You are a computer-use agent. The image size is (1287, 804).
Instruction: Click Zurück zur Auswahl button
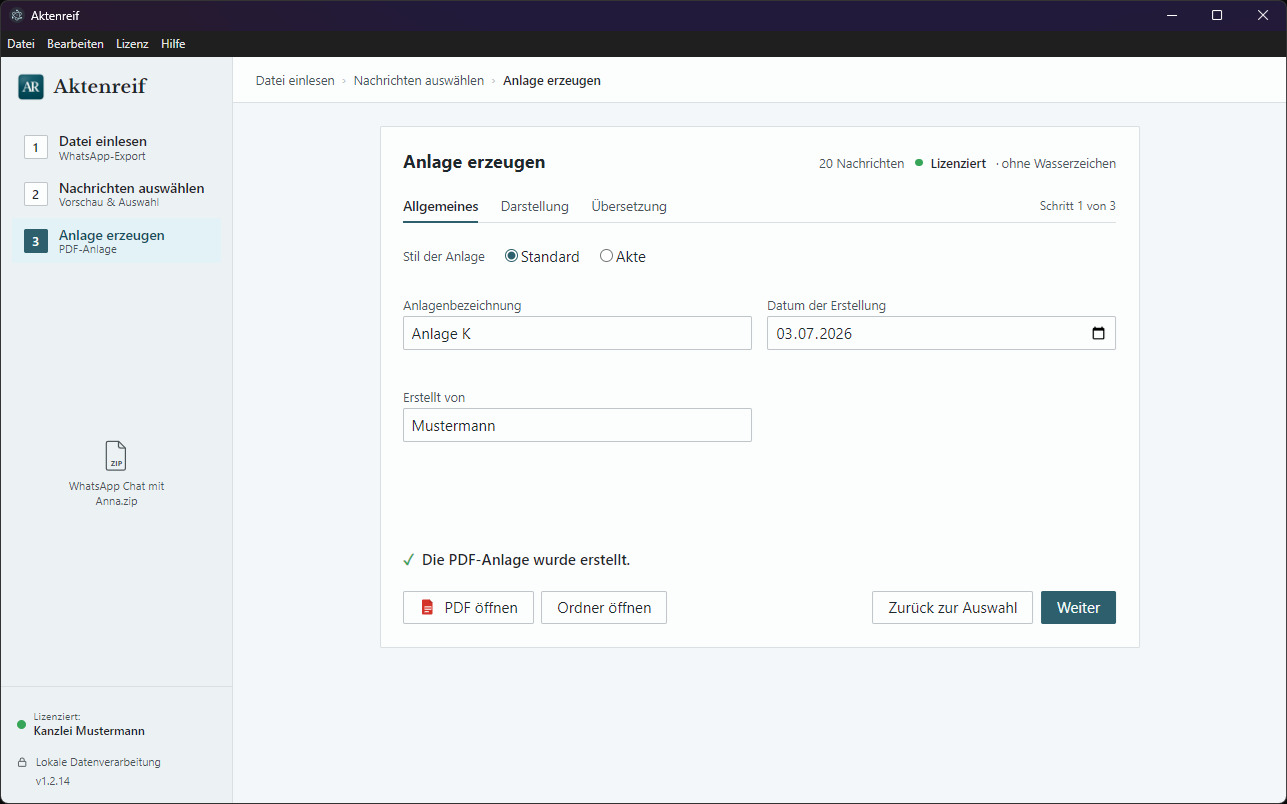tap(952, 607)
